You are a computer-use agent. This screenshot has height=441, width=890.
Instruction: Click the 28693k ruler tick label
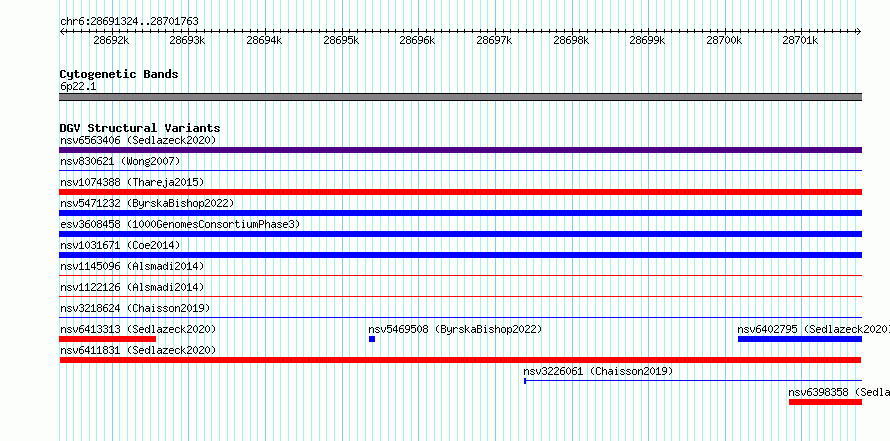(187, 40)
